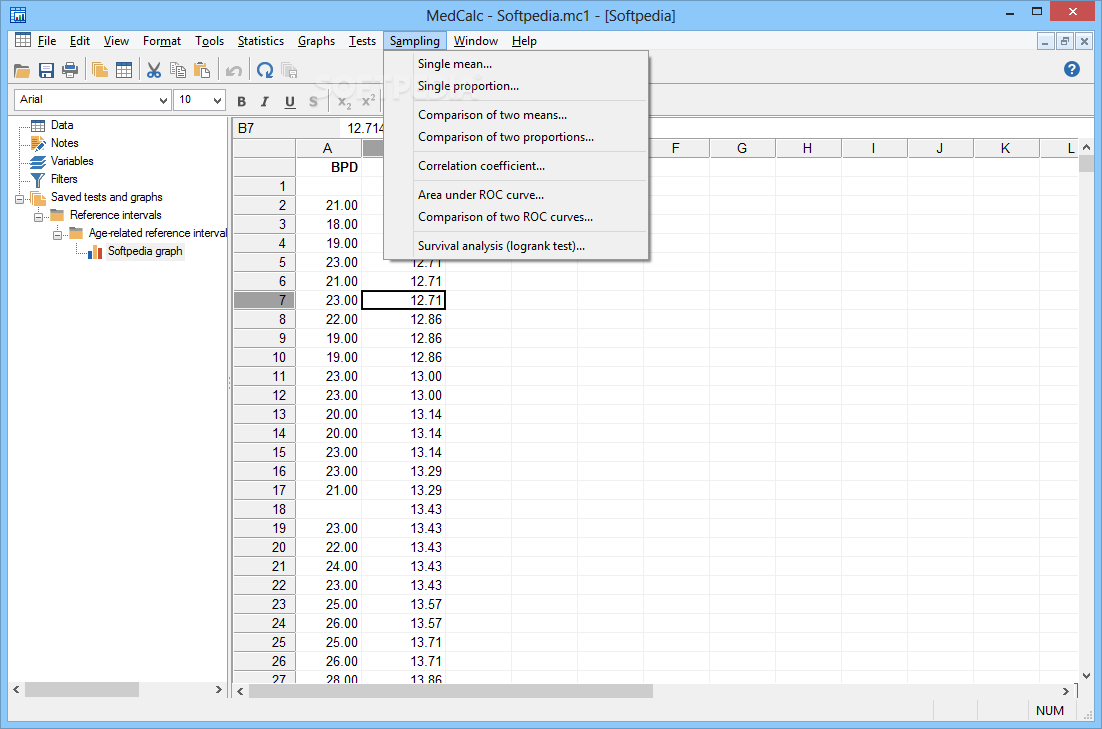Select Filters in the contents tree
This screenshot has height=729, width=1102.
(64, 179)
